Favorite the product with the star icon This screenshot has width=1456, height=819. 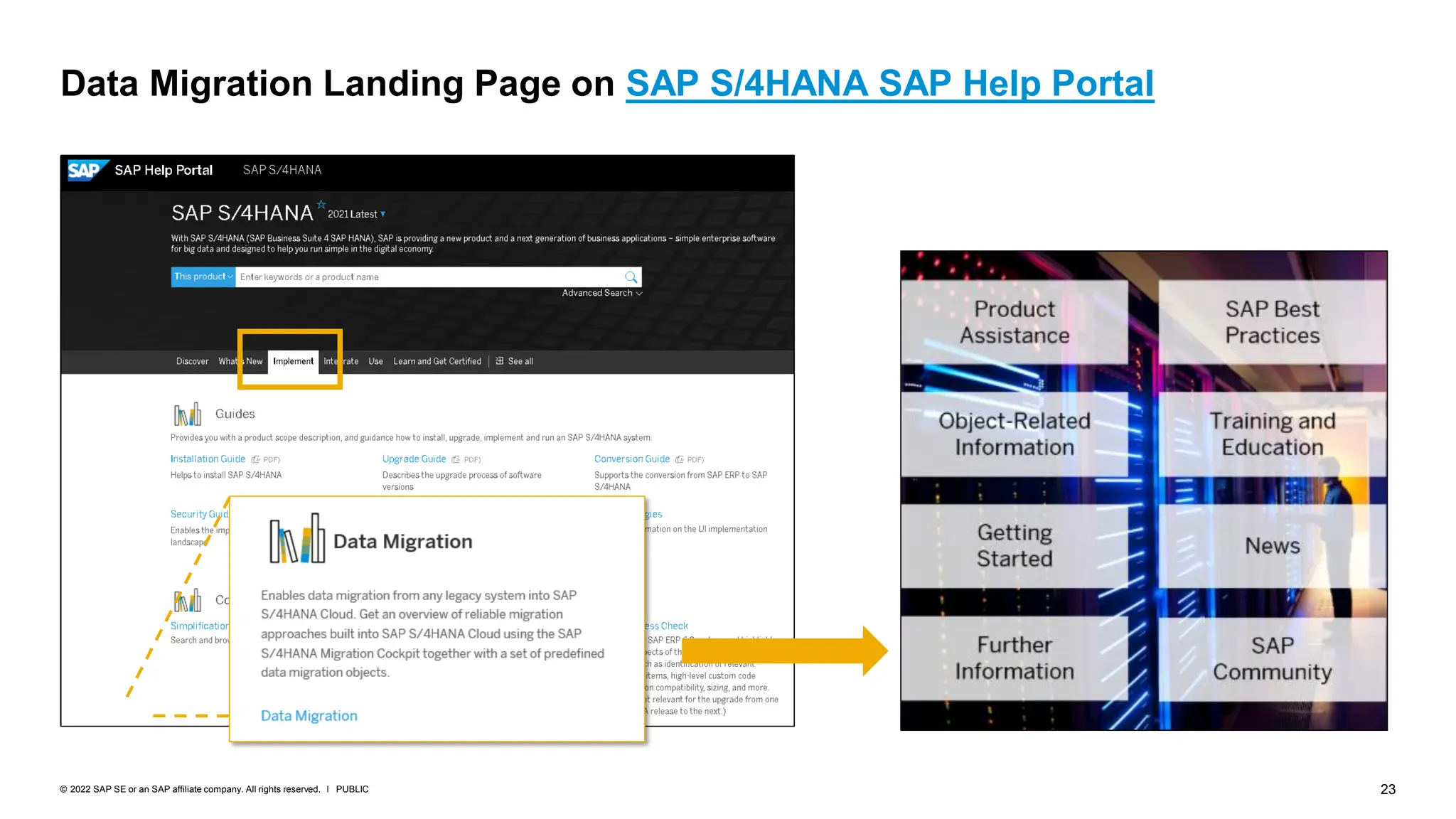tap(321, 205)
